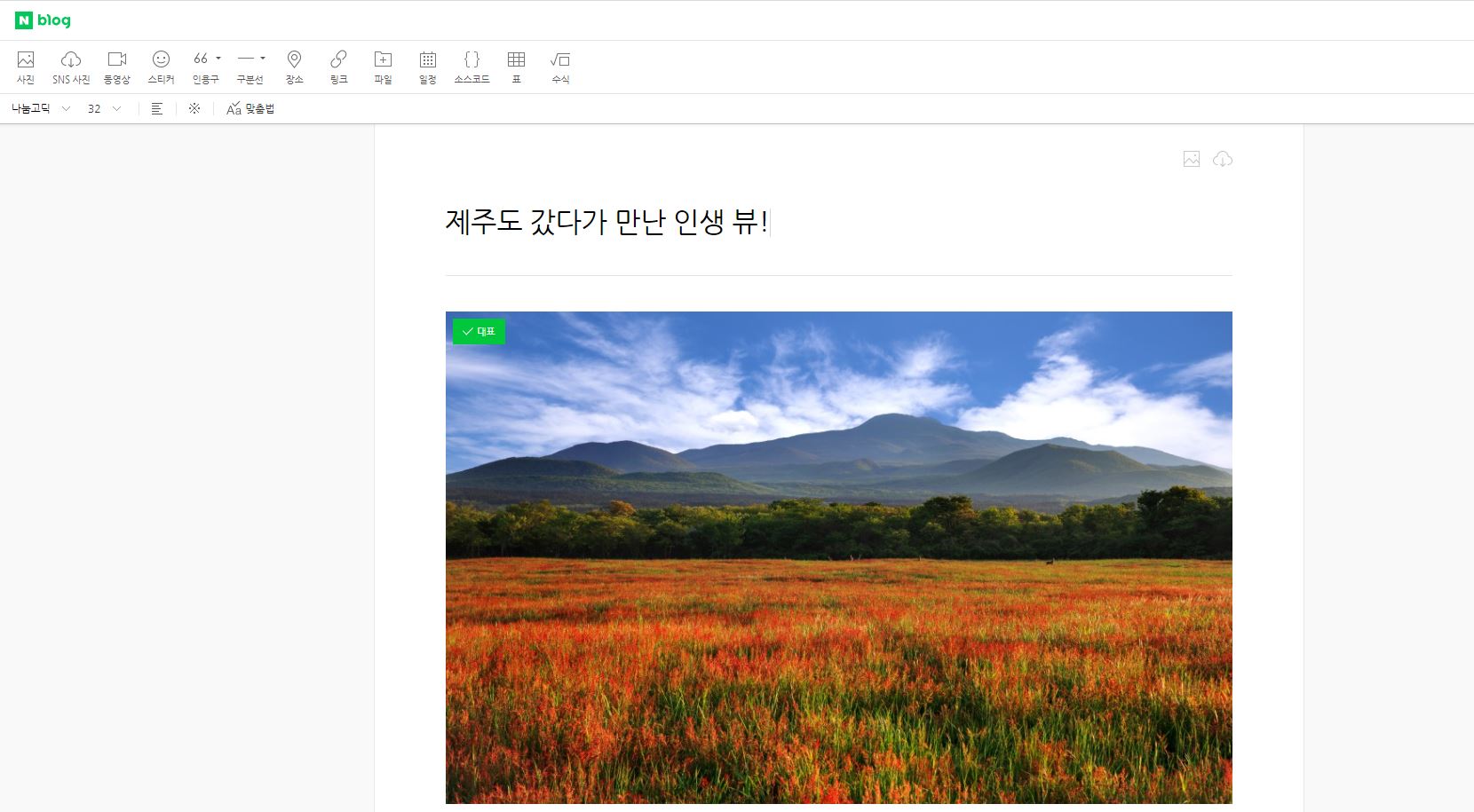Open the 나눔고딕 font dropdown

click(40, 109)
